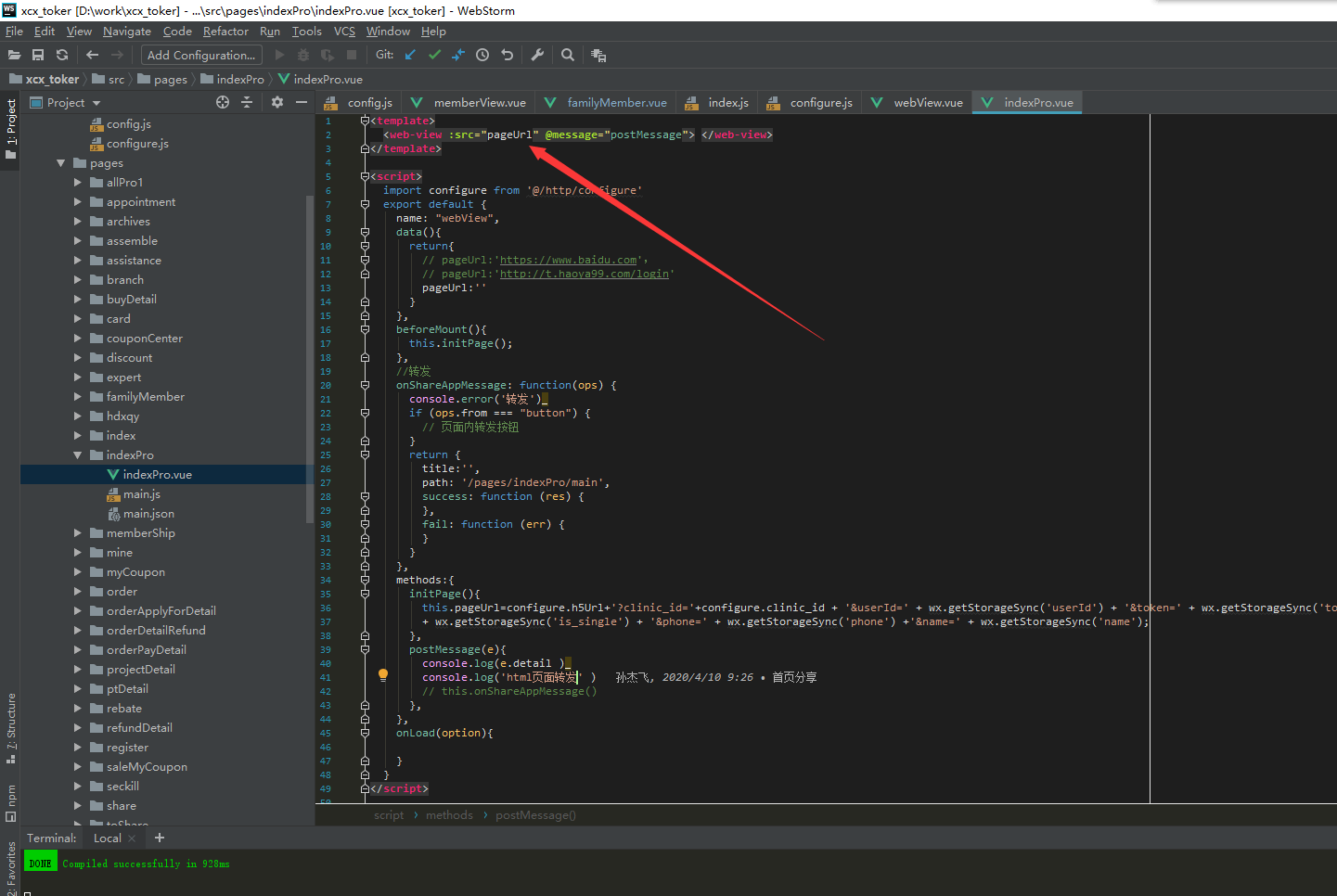
Task: Navigate back with the left arrow icon
Action: [92, 55]
